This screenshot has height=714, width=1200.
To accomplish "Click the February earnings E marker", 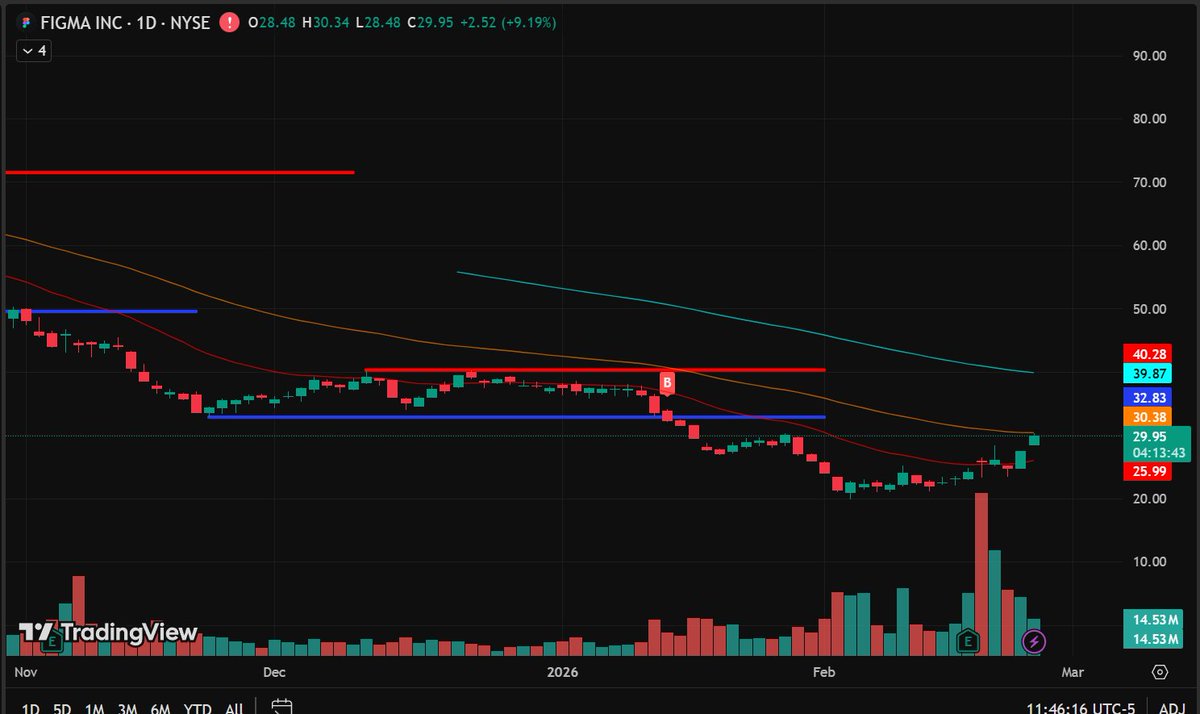I will (x=968, y=640).
